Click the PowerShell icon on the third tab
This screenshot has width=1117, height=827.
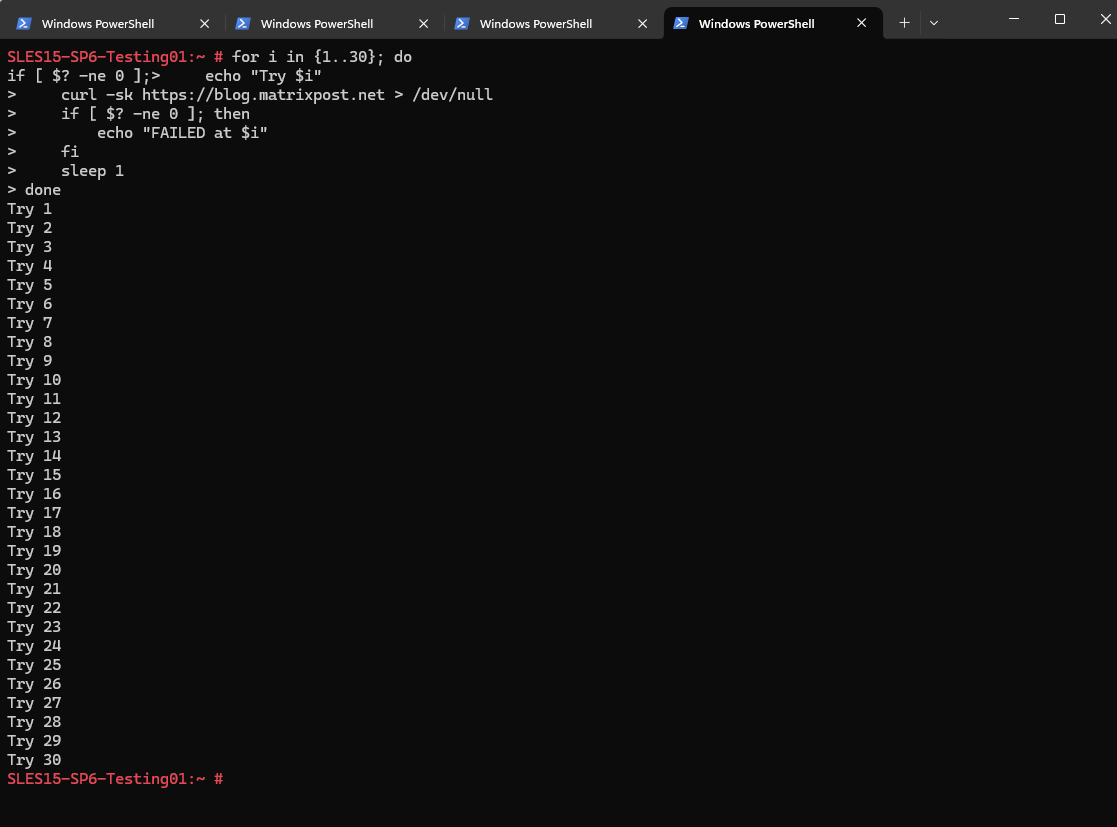click(462, 23)
